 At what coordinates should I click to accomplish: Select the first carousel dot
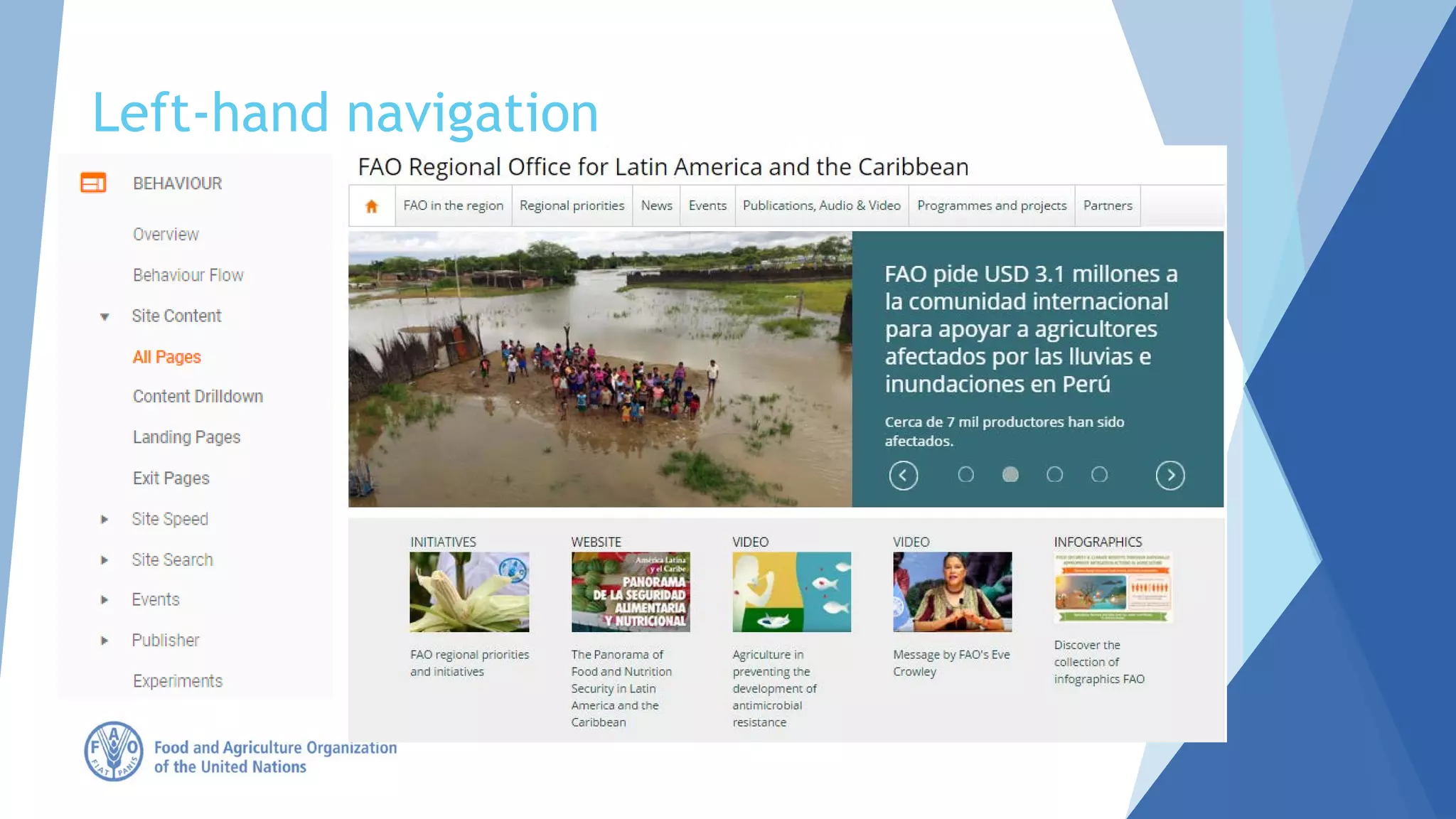[x=965, y=474]
